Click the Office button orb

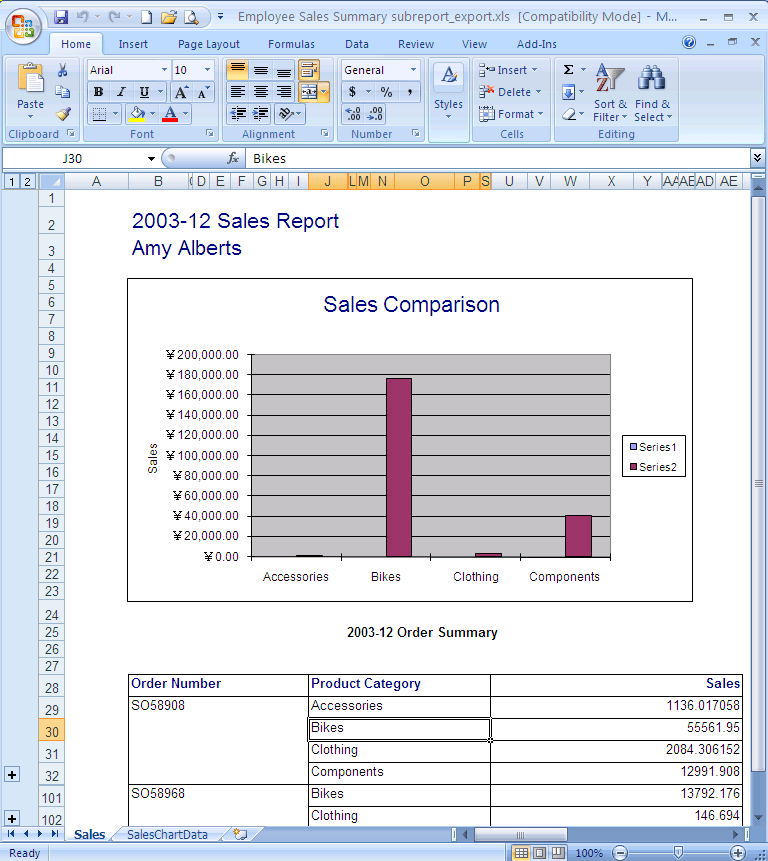[23, 25]
